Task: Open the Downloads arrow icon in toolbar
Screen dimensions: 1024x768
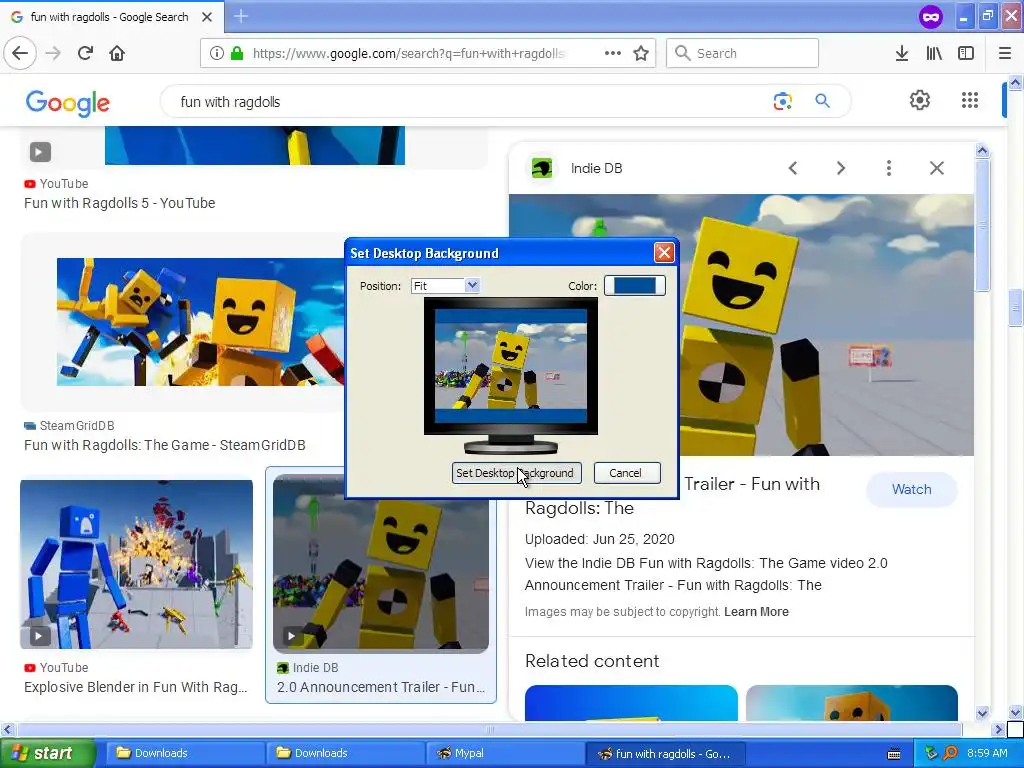Action: click(902, 53)
